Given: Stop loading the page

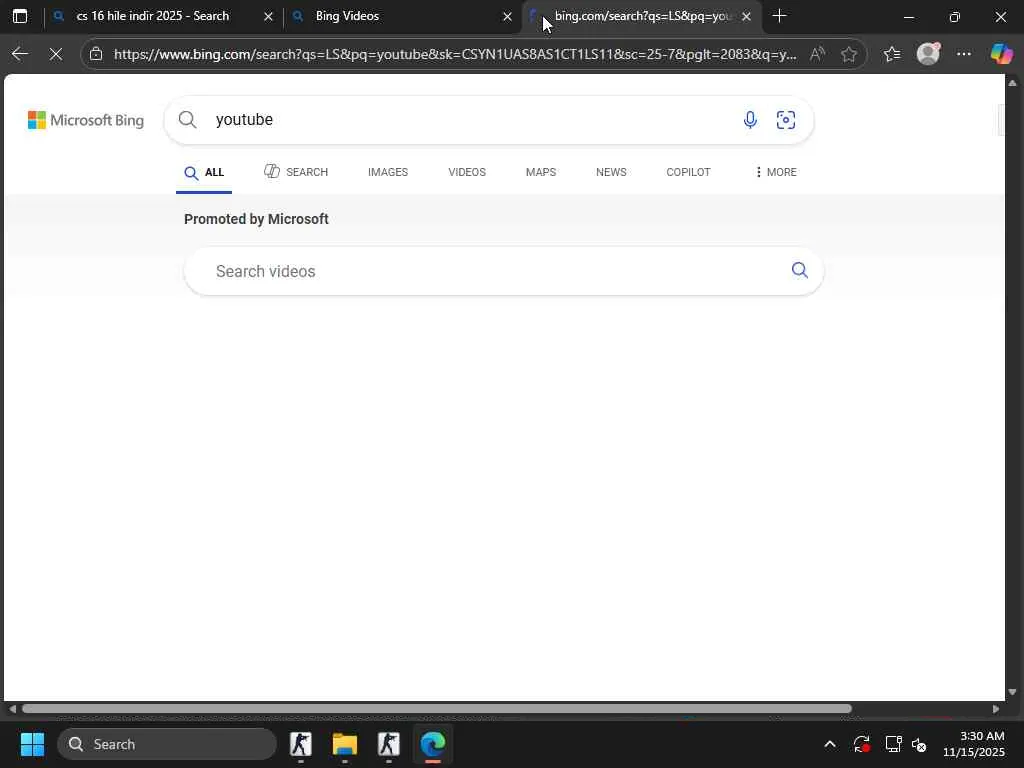Looking at the screenshot, I should [x=56, y=54].
